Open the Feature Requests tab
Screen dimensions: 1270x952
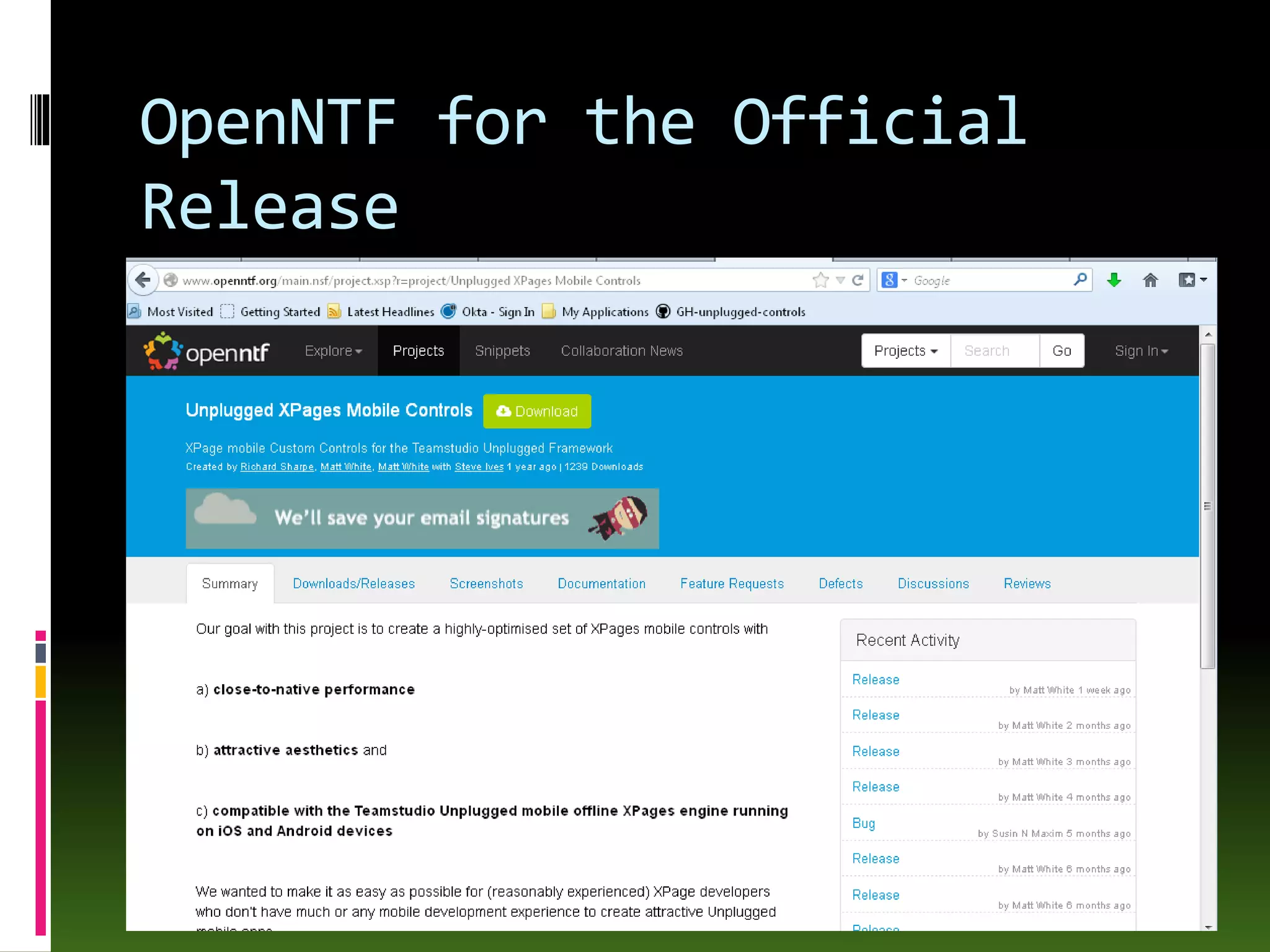(x=732, y=583)
